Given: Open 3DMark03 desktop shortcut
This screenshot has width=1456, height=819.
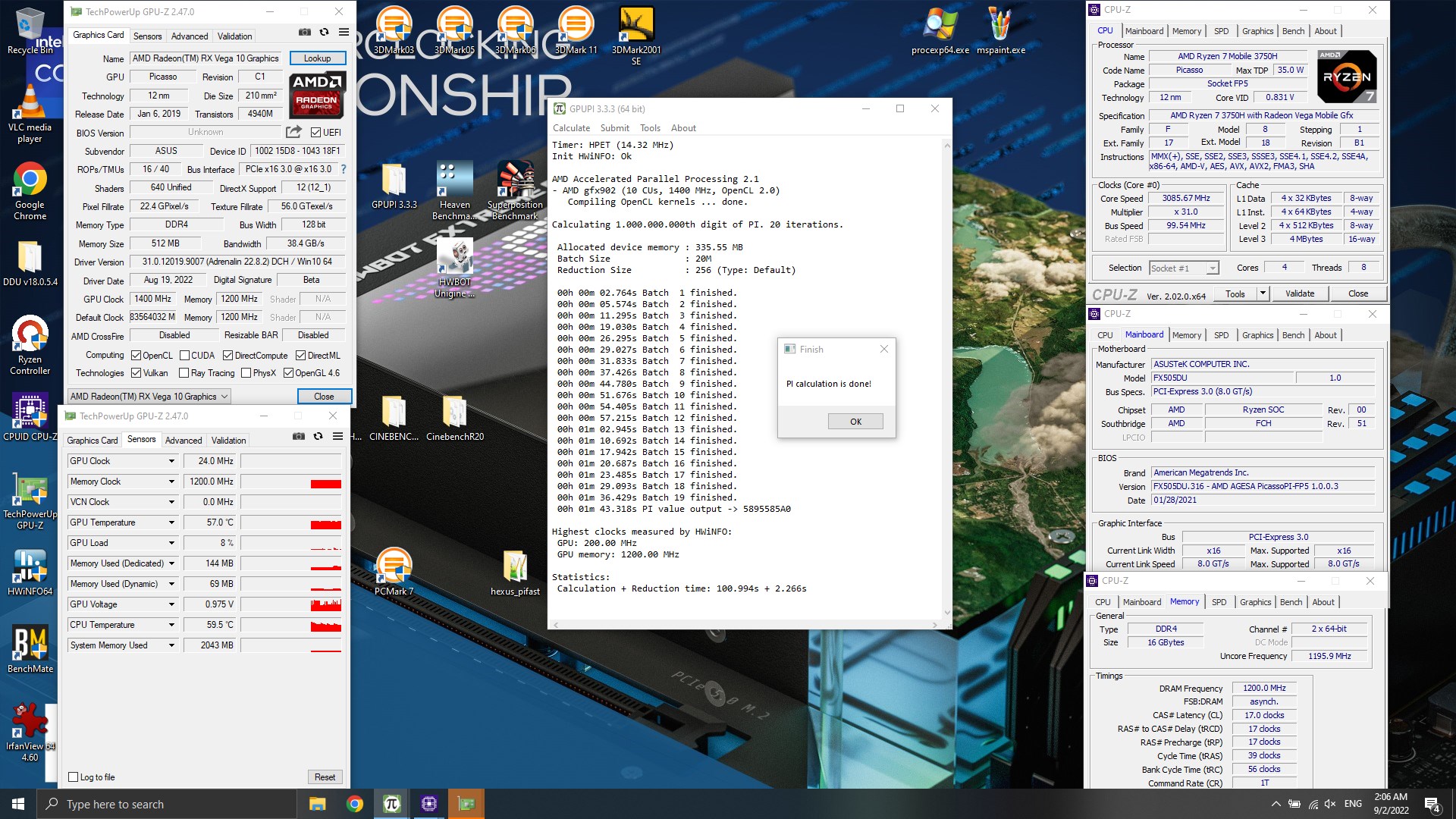Looking at the screenshot, I should [x=394, y=30].
